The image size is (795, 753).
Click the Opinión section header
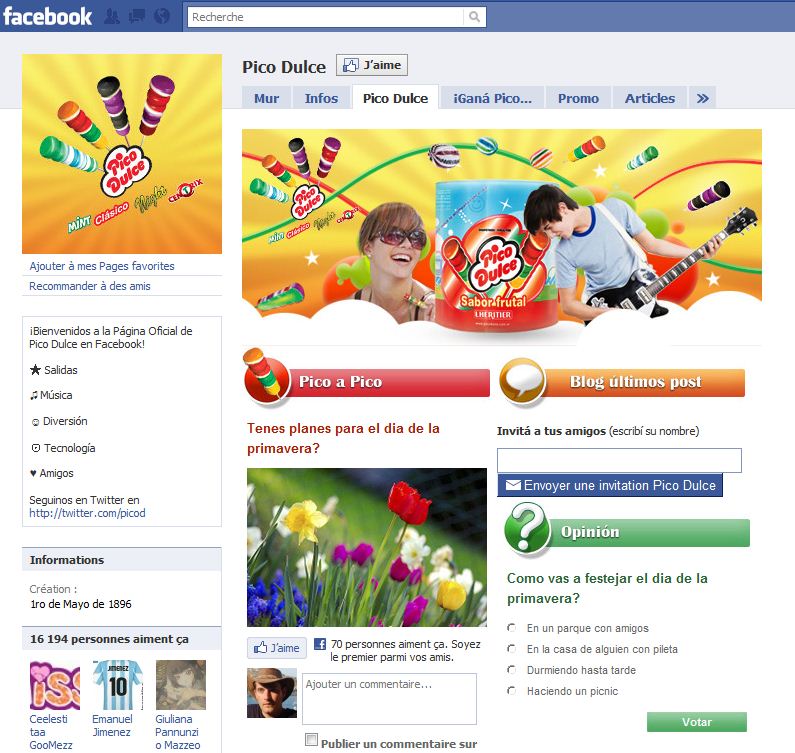point(627,532)
